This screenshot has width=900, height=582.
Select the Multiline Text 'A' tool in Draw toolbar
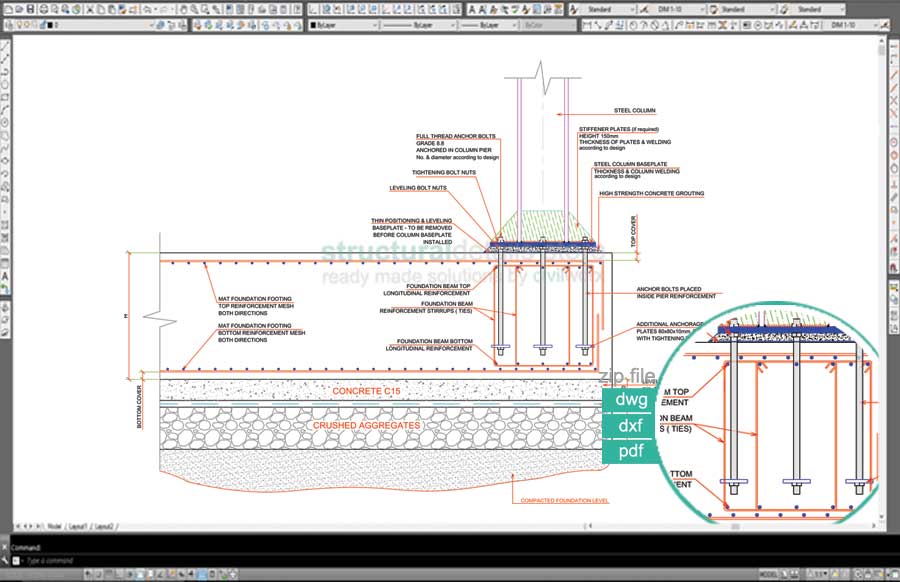(6, 276)
